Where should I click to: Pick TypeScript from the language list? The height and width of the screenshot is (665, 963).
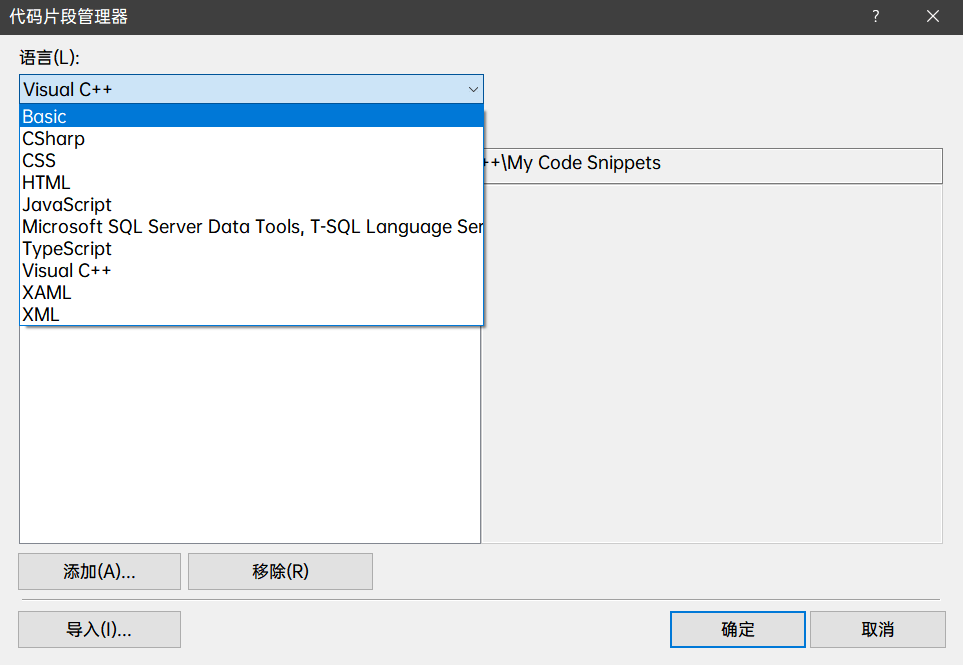click(x=251, y=249)
